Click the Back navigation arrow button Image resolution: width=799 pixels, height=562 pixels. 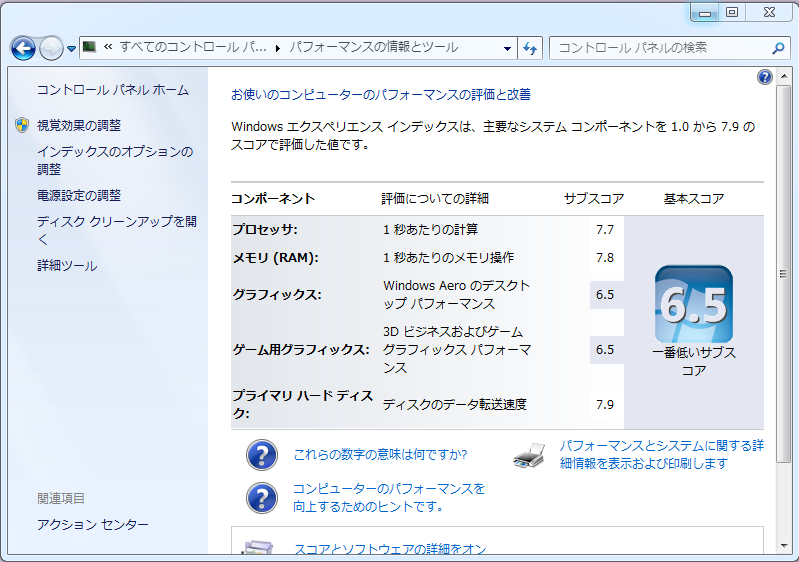(23, 49)
